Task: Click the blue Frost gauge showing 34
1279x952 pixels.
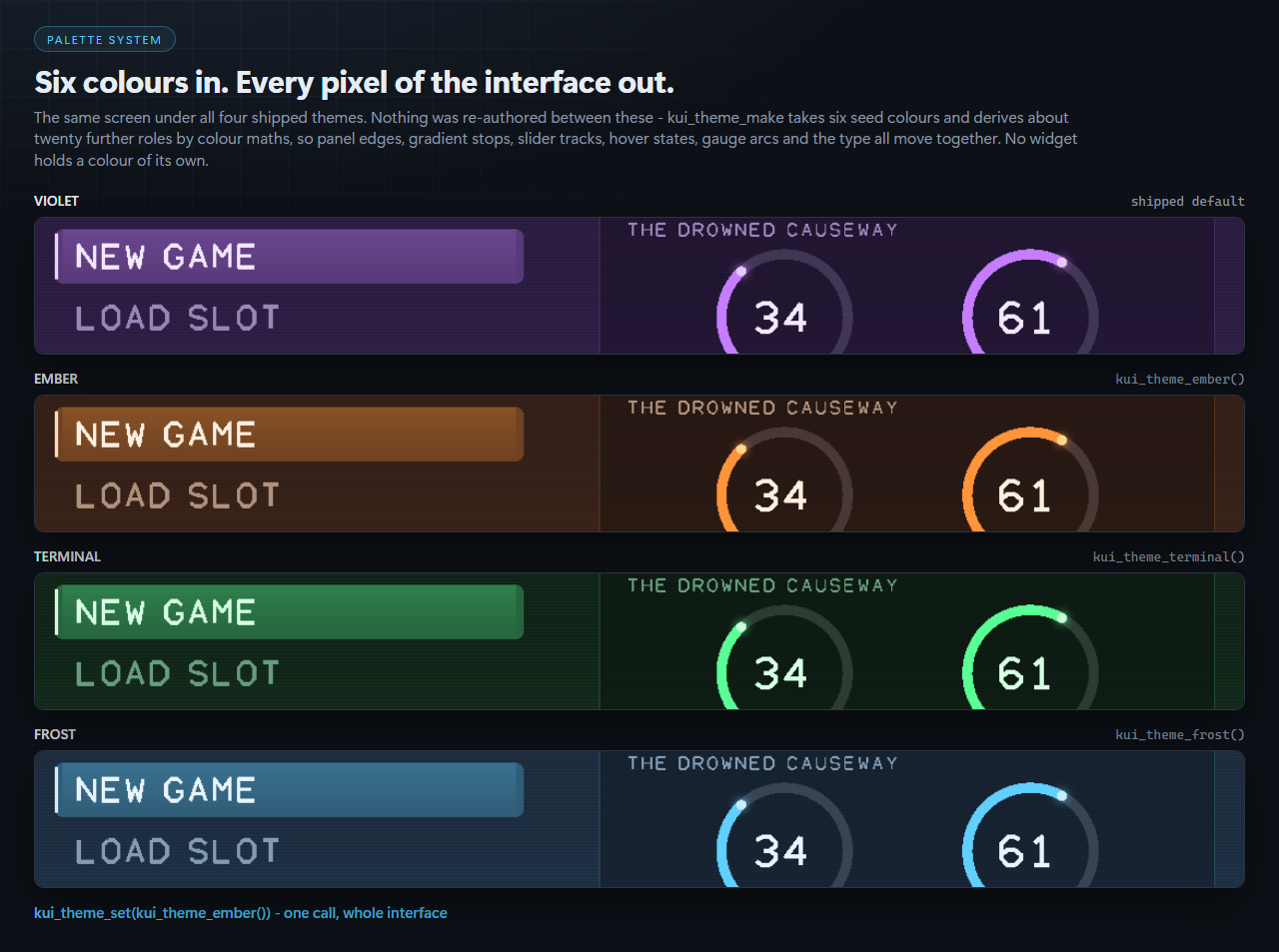Action: (784, 836)
